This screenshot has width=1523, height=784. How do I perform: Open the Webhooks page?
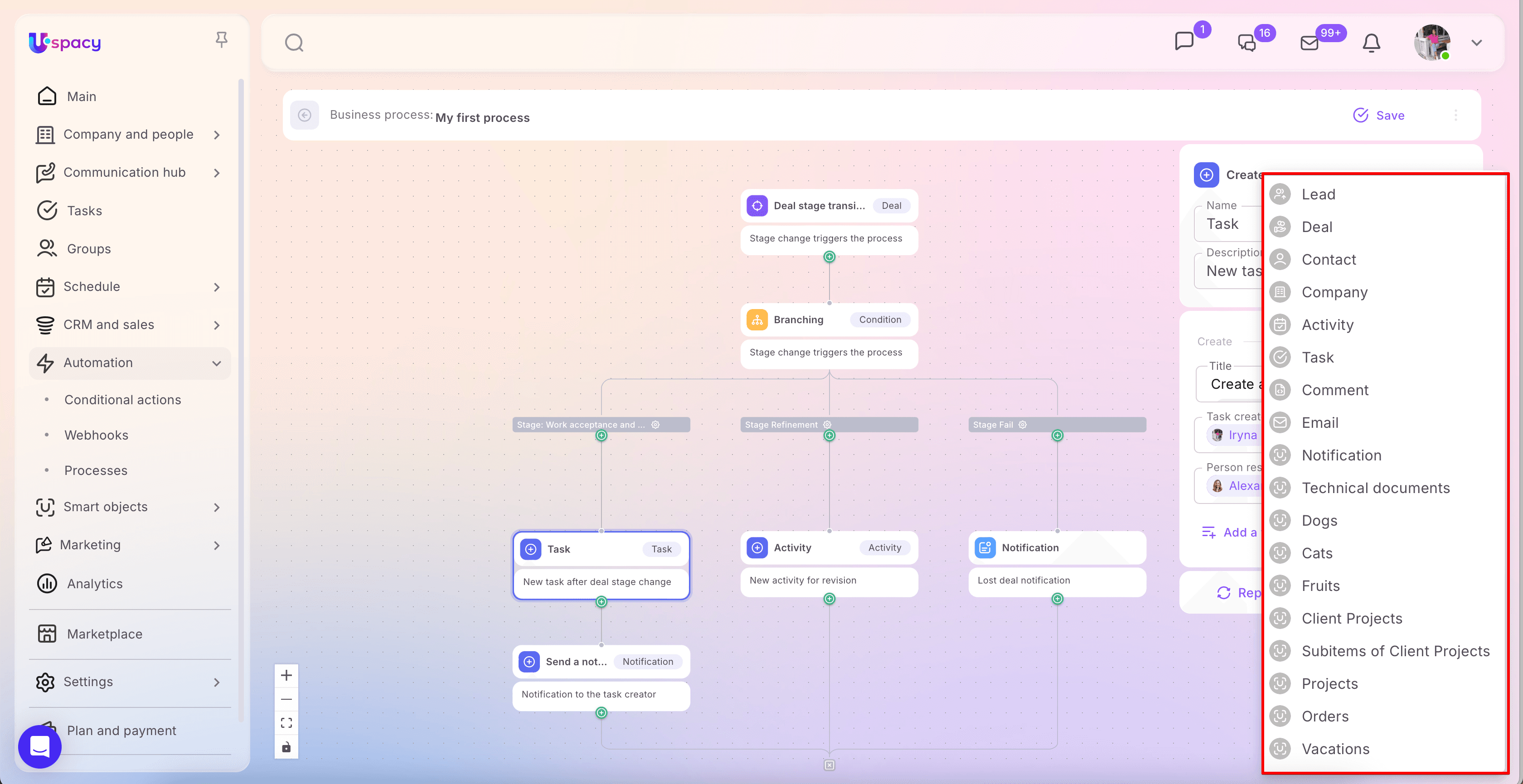(96, 435)
